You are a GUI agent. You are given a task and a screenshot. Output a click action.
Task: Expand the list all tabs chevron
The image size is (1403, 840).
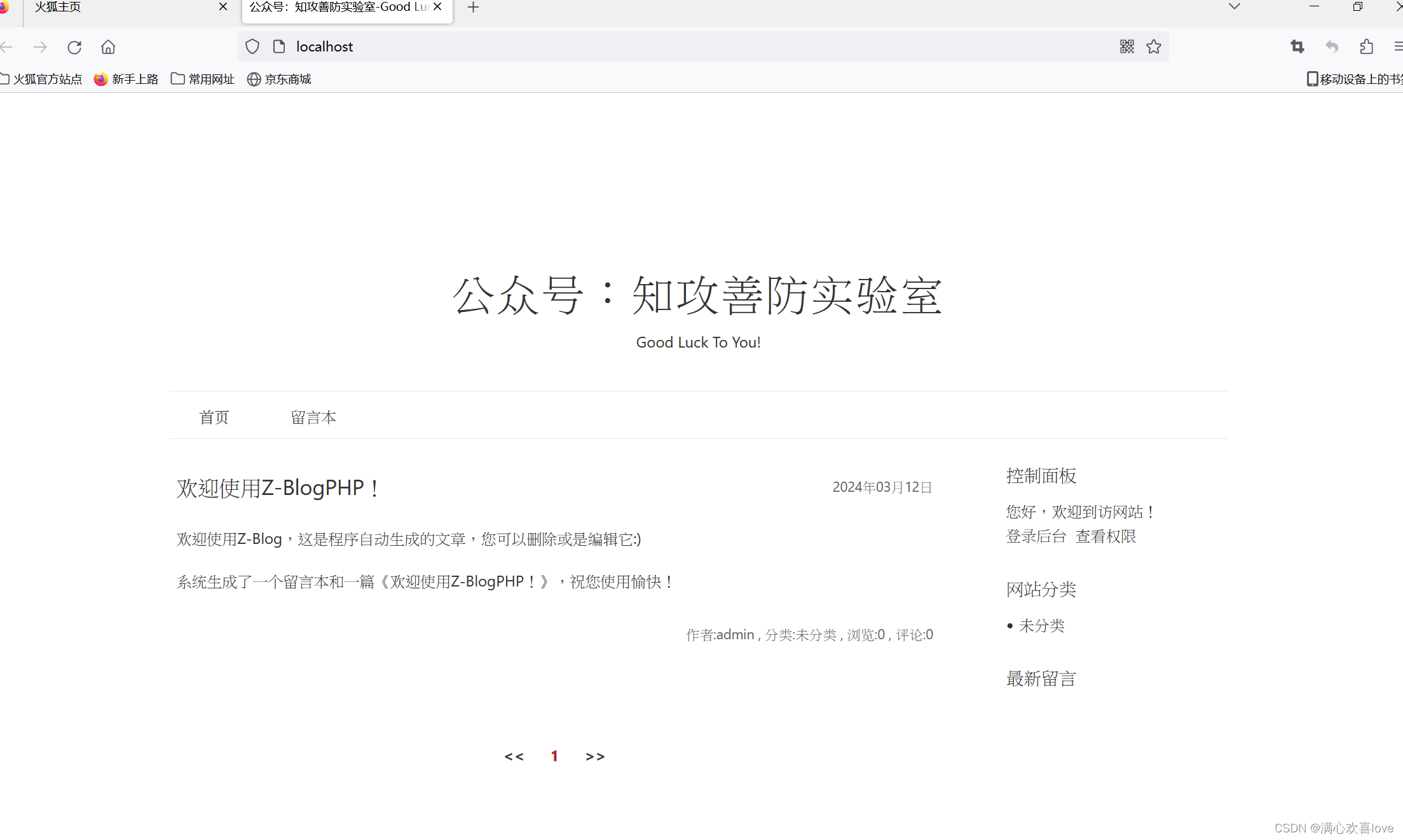click(x=1235, y=7)
